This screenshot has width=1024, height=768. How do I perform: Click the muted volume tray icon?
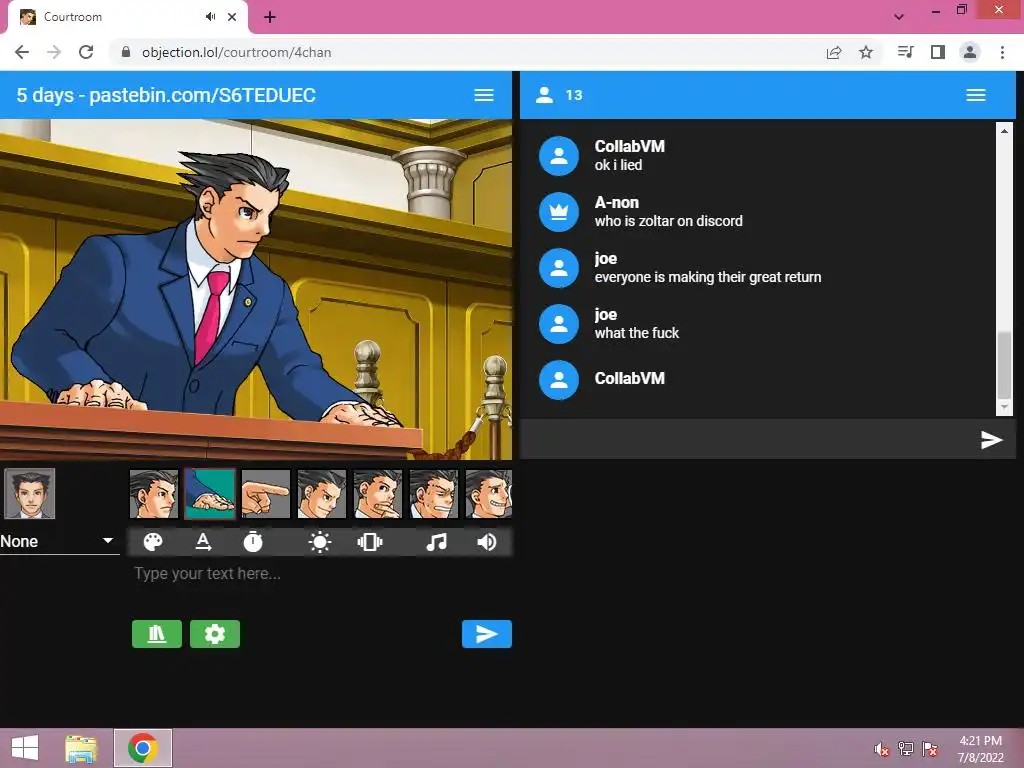click(x=882, y=749)
